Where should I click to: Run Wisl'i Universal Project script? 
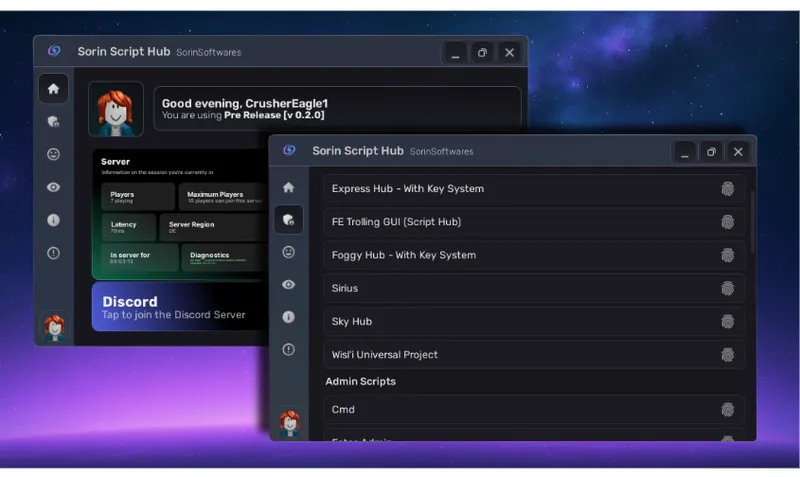[x=534, y=355]
